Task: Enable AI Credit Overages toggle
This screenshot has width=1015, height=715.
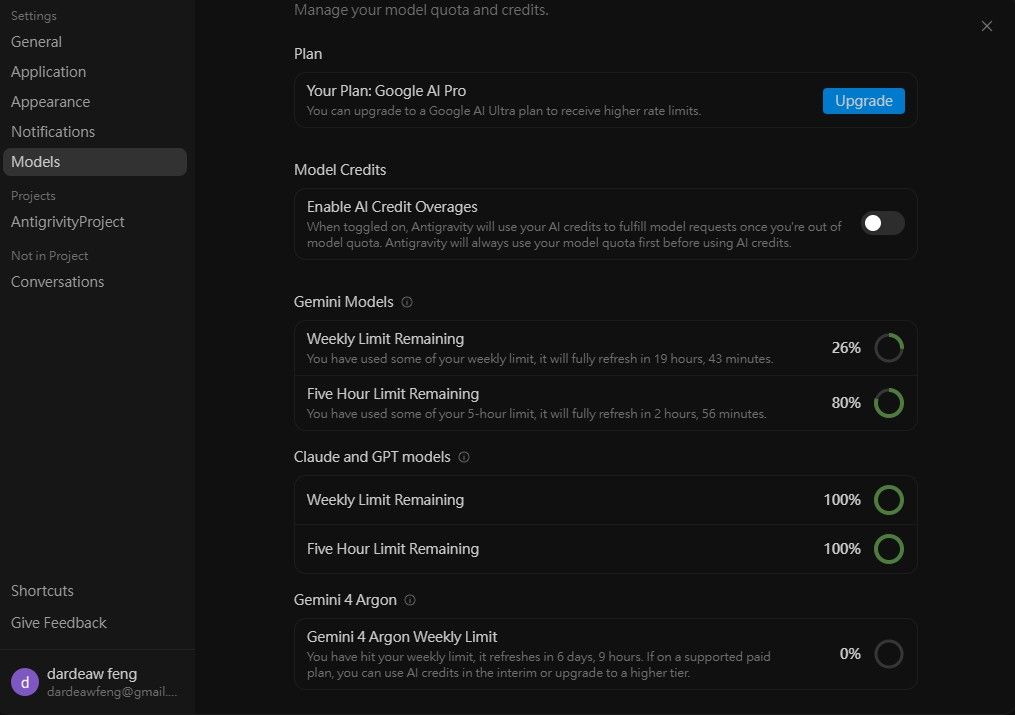Action: (882, 223)
